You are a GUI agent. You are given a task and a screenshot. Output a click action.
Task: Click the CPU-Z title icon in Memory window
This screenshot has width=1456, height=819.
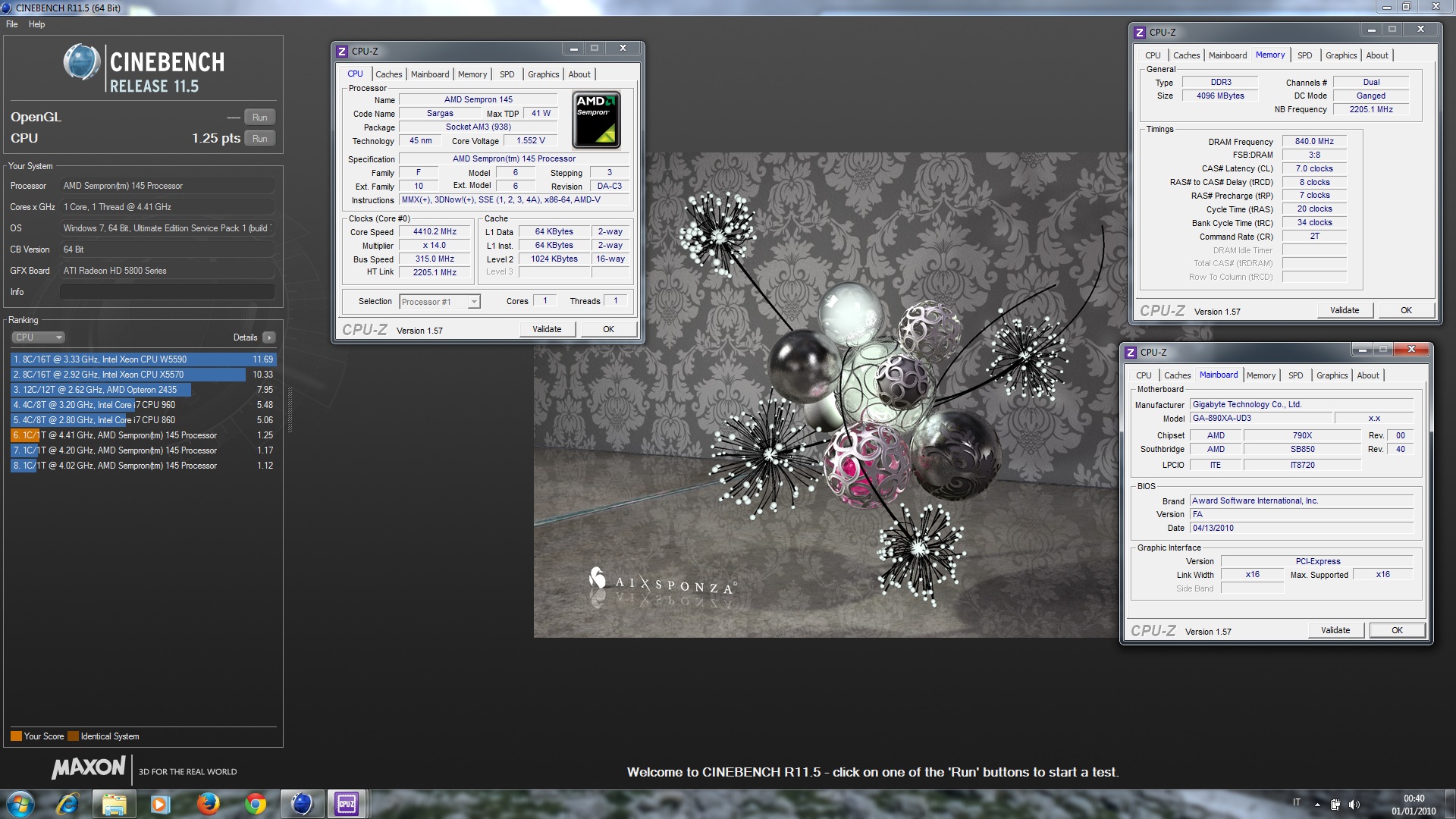[1140, 32]
